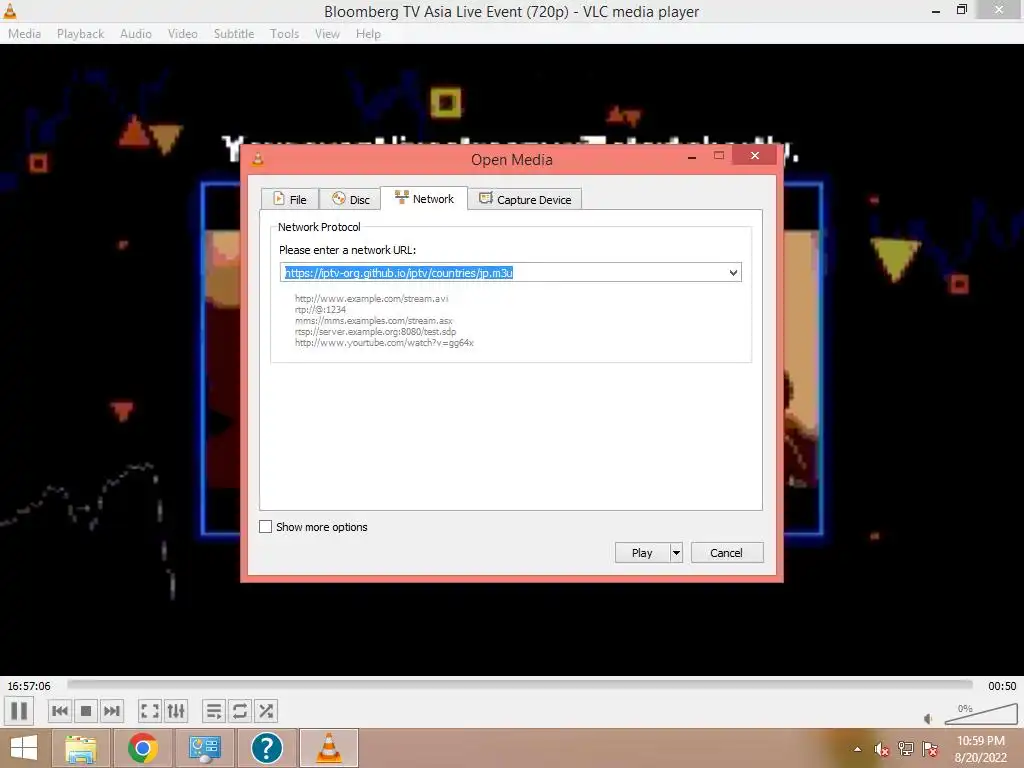Image resolution: width=1024 pixels, height=768 pixels.
Task: Click the example text mms://mms.examples.com/stream.asx
Action: click(x=374, y=321)
